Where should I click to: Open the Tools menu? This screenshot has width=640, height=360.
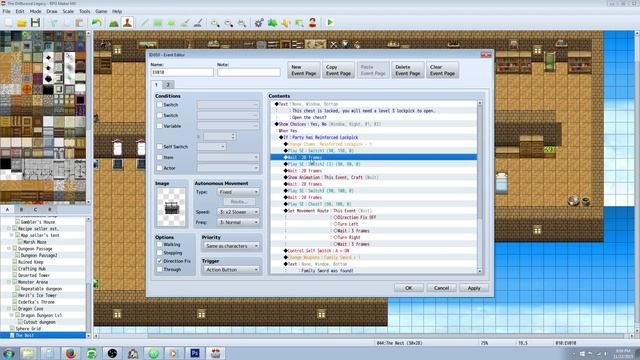click(84, 11)
